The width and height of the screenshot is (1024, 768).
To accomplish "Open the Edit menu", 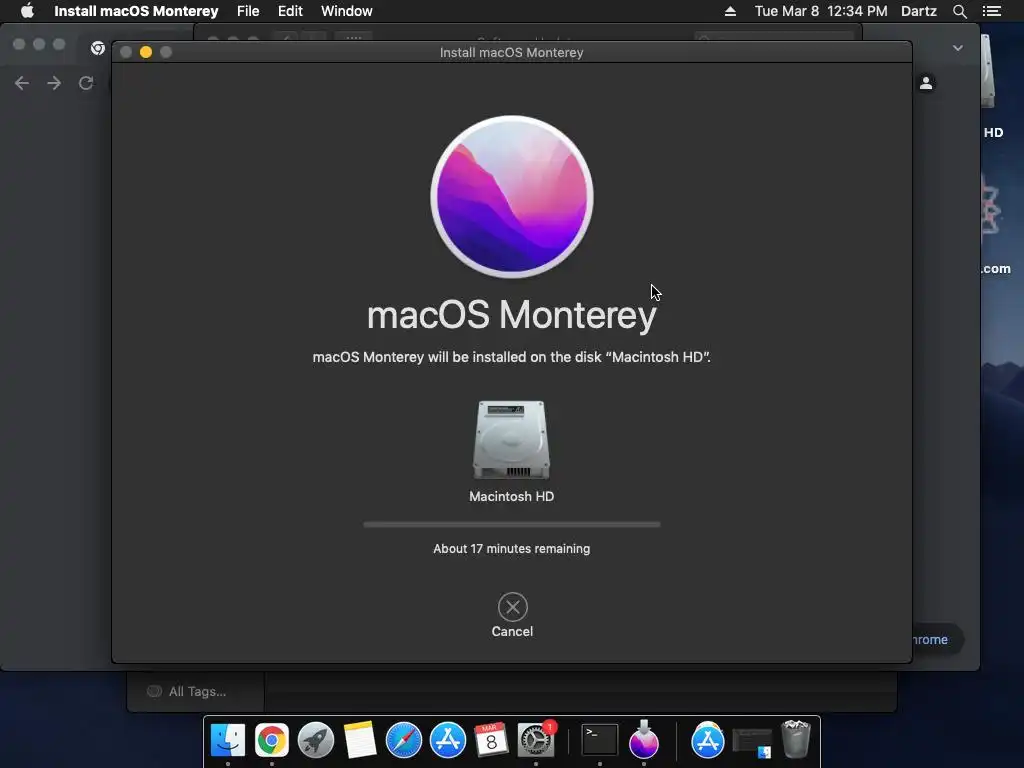I will 290,11.
